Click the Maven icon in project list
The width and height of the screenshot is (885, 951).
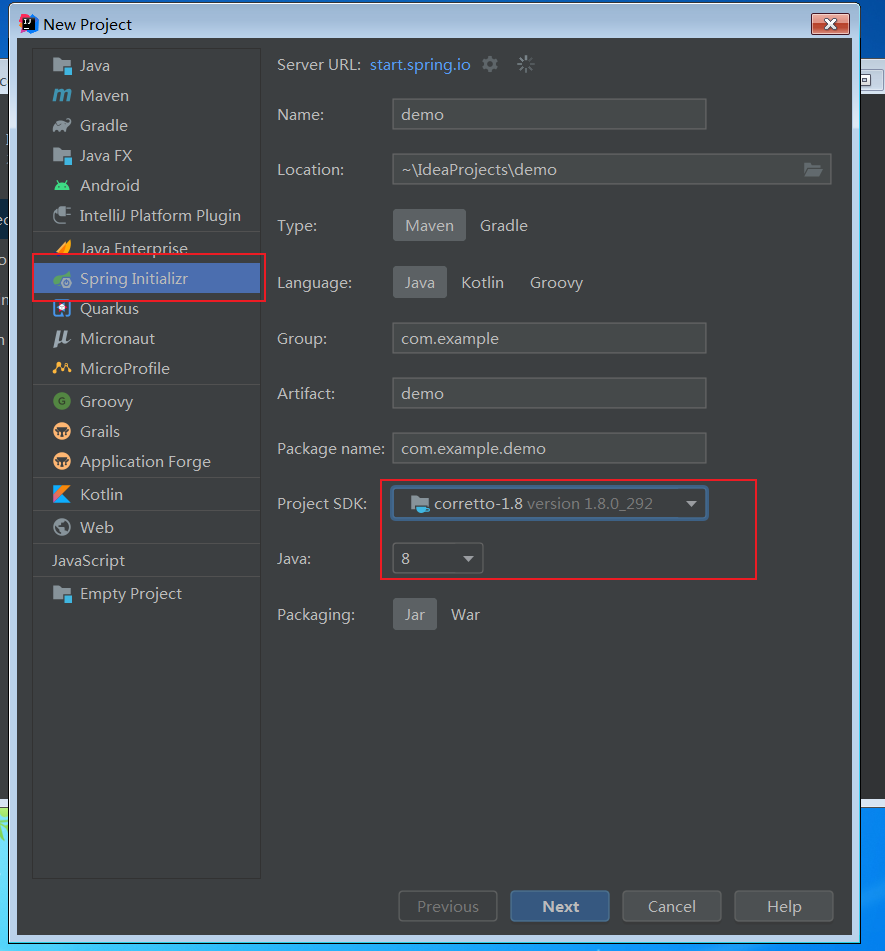[62, 95]
